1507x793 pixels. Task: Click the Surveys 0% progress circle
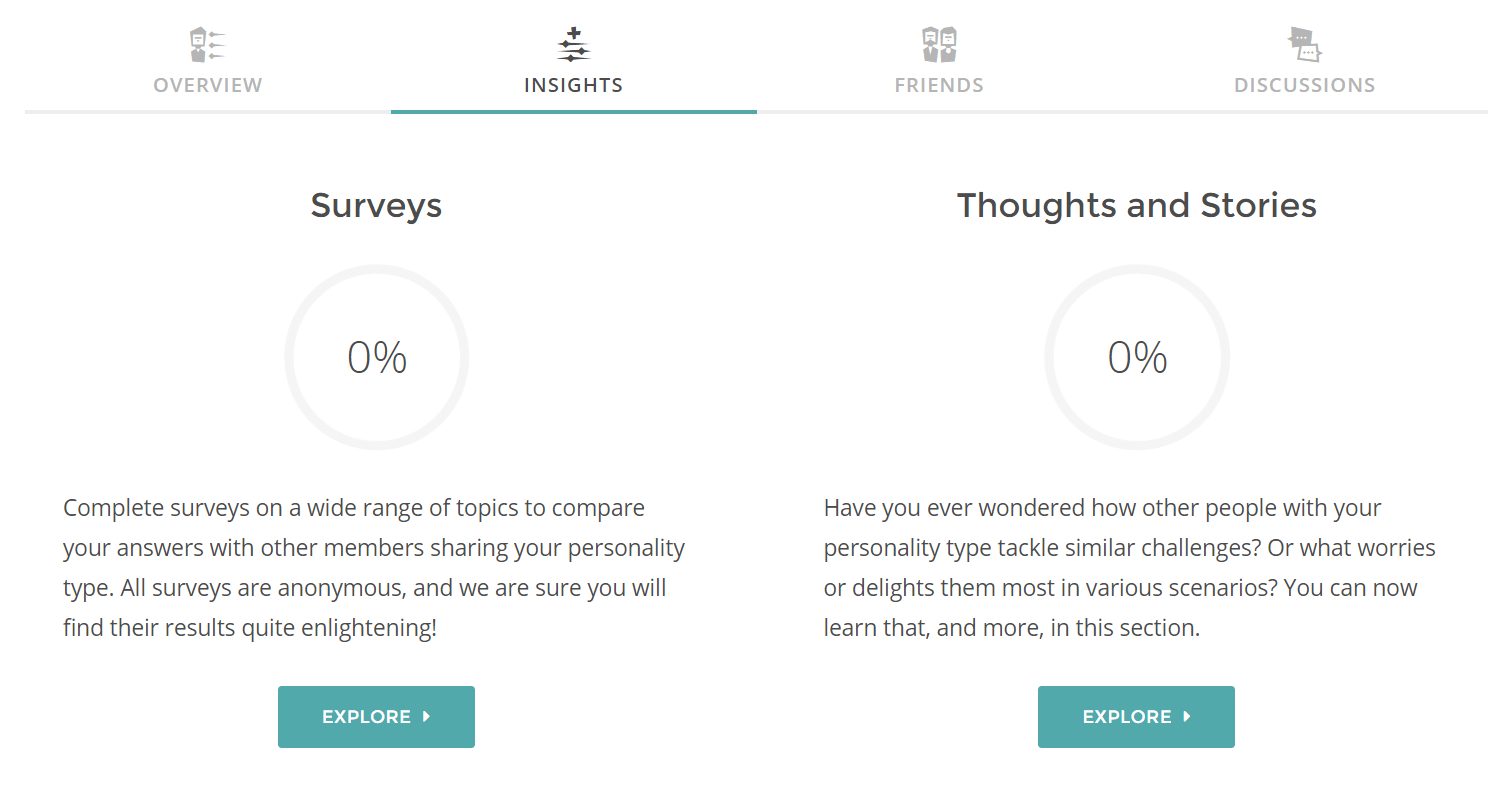tap(377, 357)
